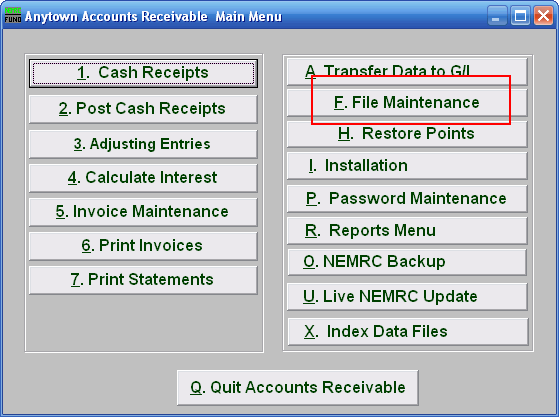Select Post Cash Receipts
559x417 pixels.
(143, 109)
